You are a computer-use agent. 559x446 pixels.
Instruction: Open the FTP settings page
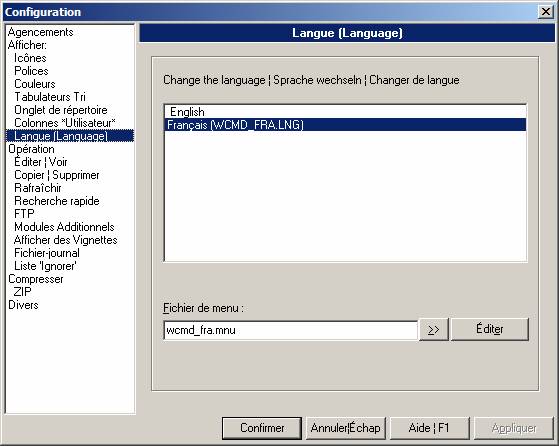24,214
